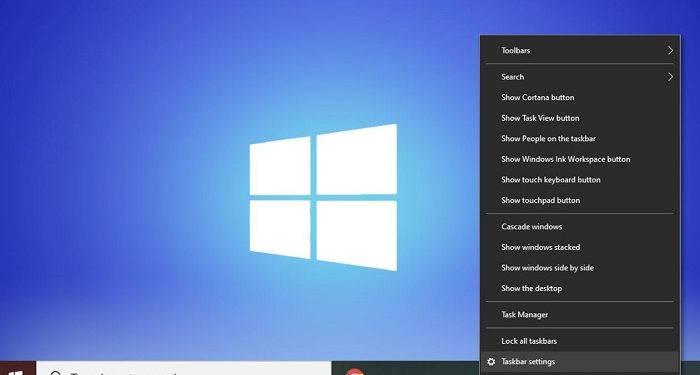This screenshot has height=375, width=700.
Task: Select Show Windows Ink Workspace button
Action: coord(580,159)
